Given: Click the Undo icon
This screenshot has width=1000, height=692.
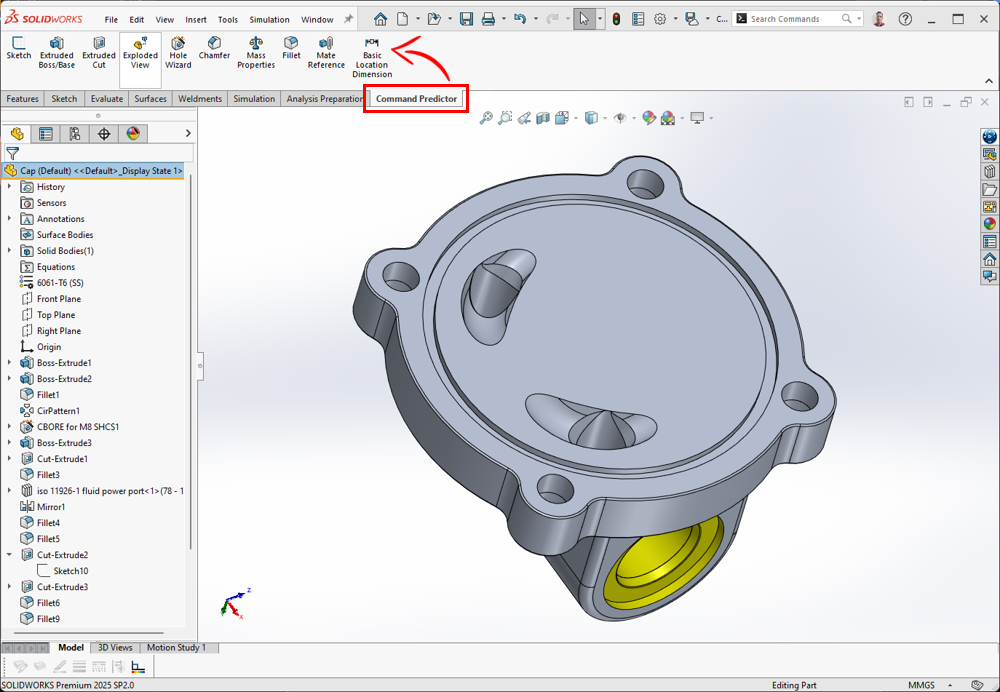Looking at the screenshot, I should [520, 19].
